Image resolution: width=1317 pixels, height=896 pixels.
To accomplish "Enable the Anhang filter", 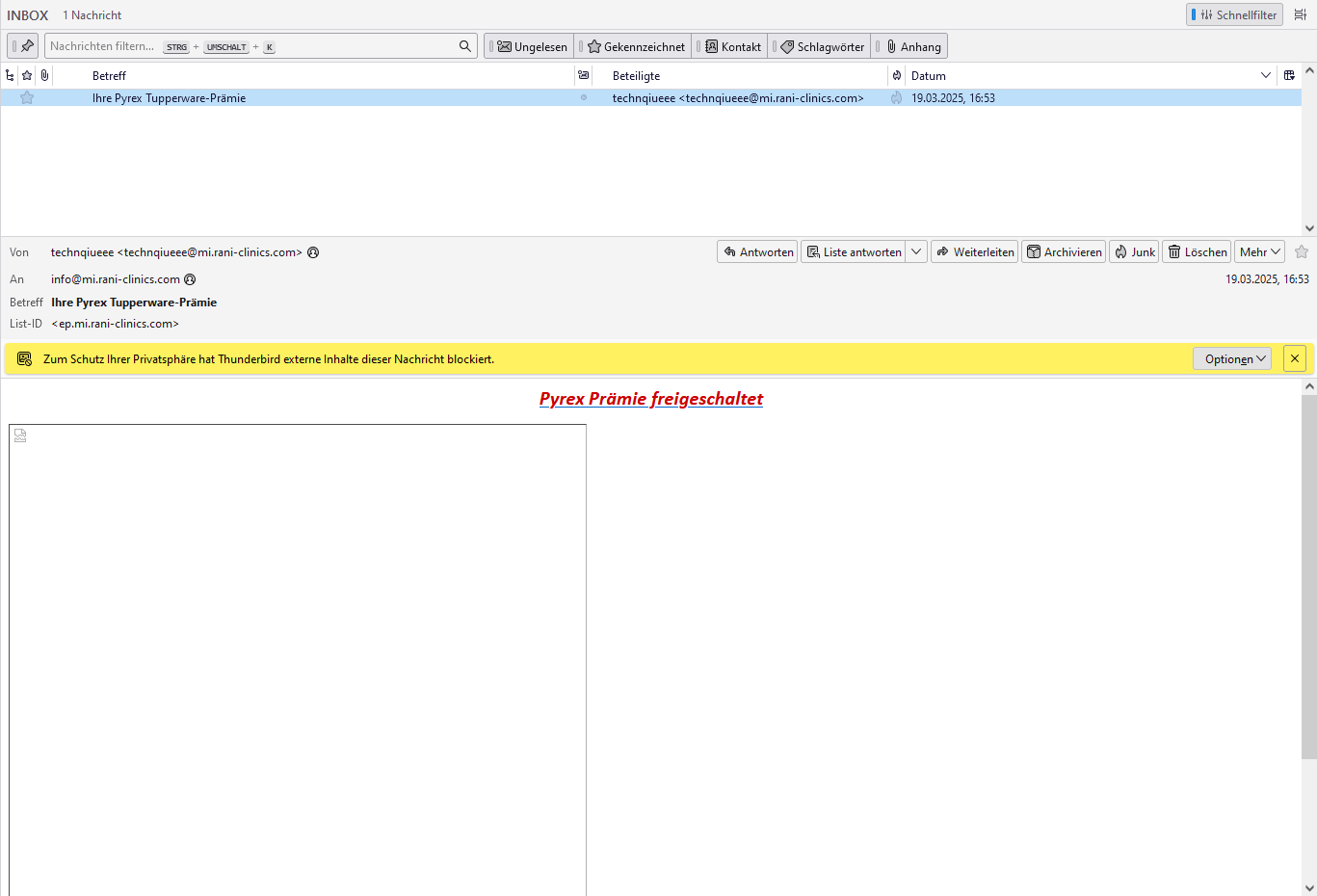I will (x=911, y=46).
